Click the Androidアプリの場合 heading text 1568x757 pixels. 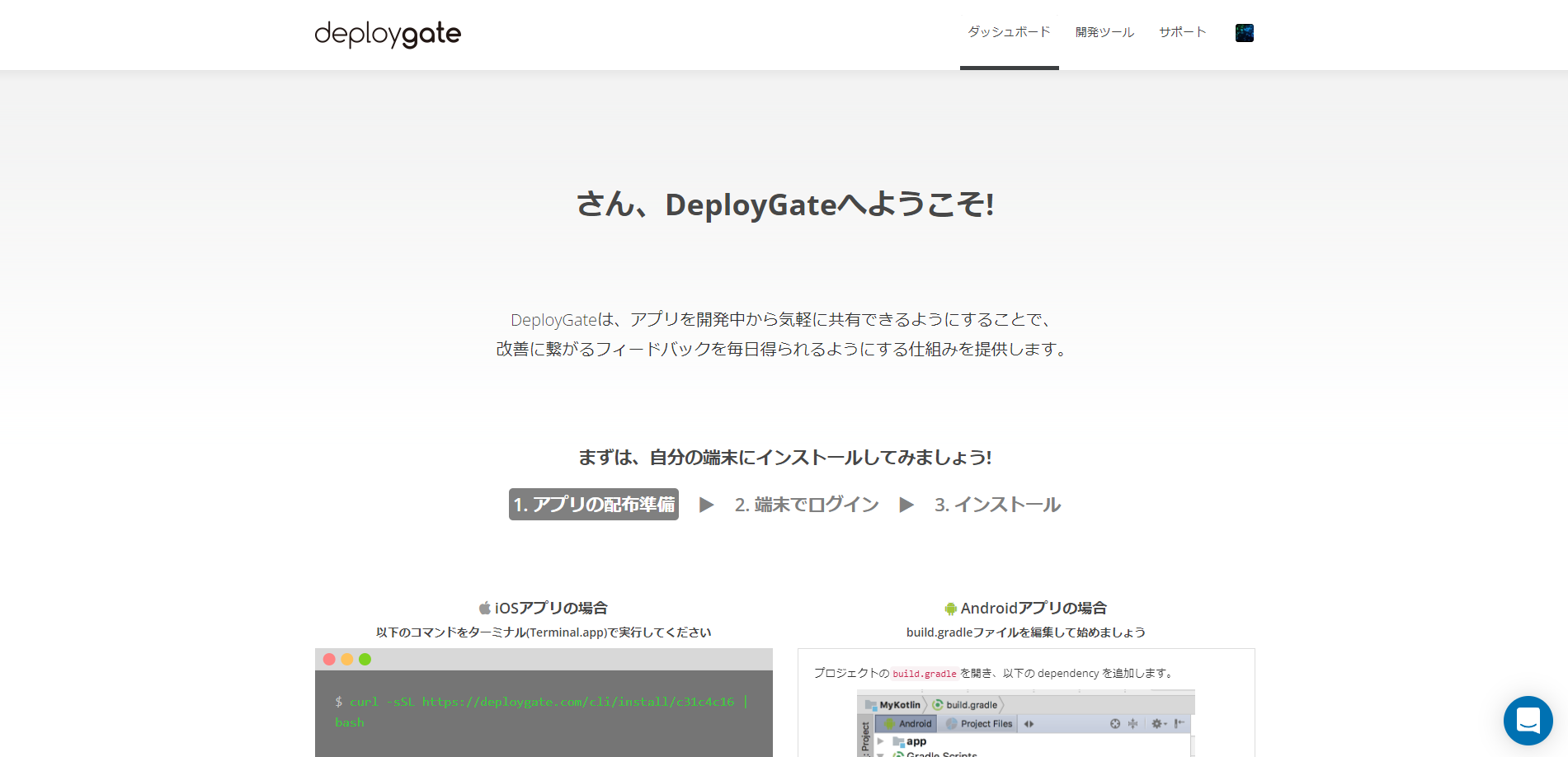(x=1034, y=608)
